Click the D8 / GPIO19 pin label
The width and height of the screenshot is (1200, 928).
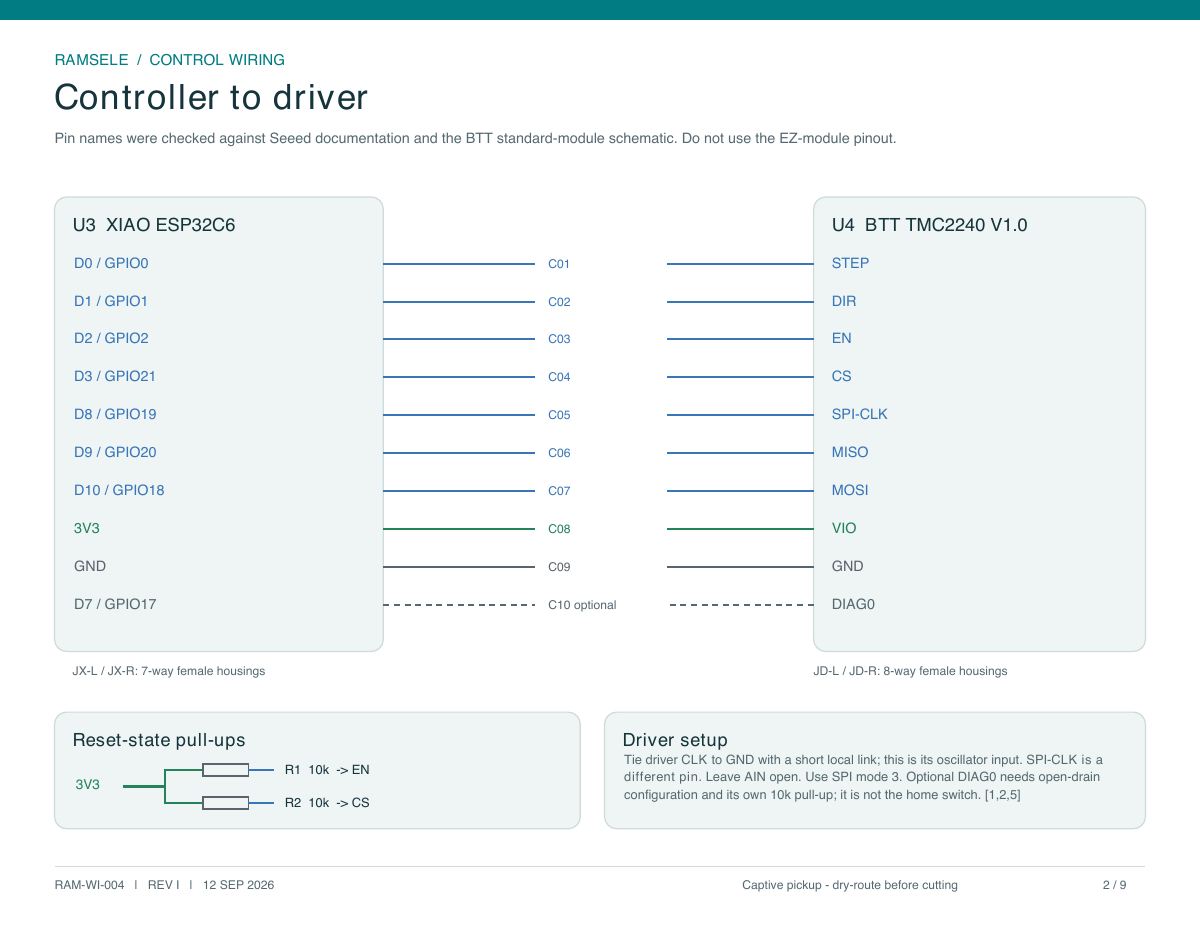115,414
